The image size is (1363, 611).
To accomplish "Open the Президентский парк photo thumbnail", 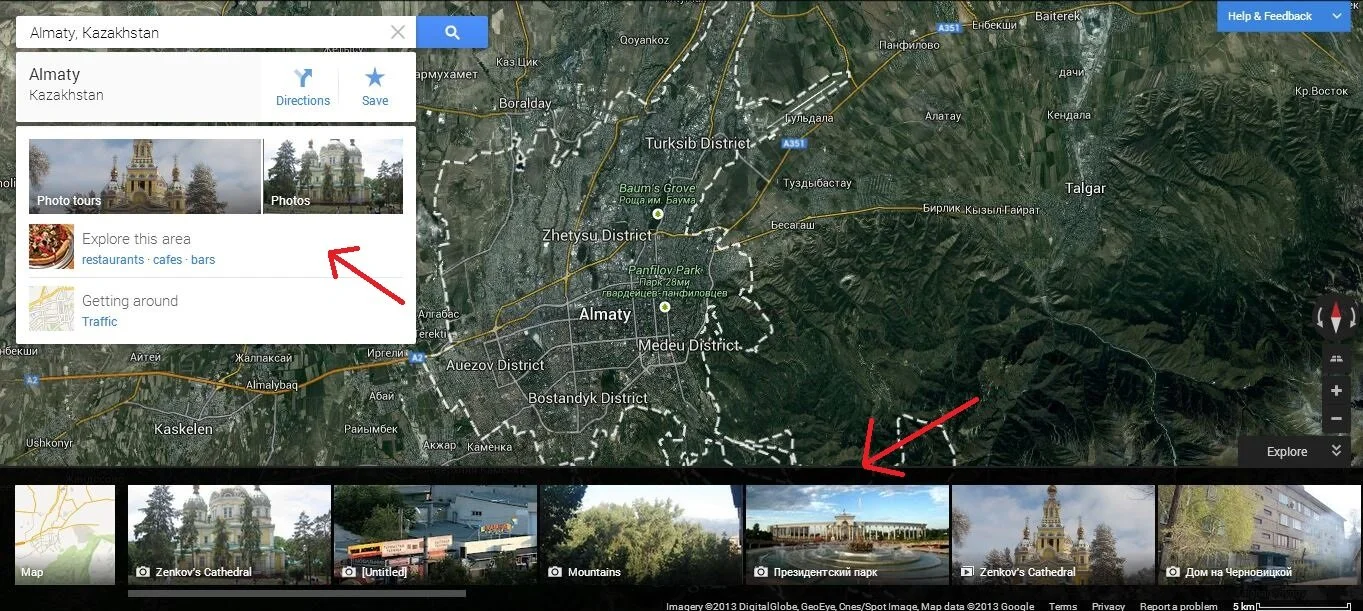I will [x=847, y=534].
